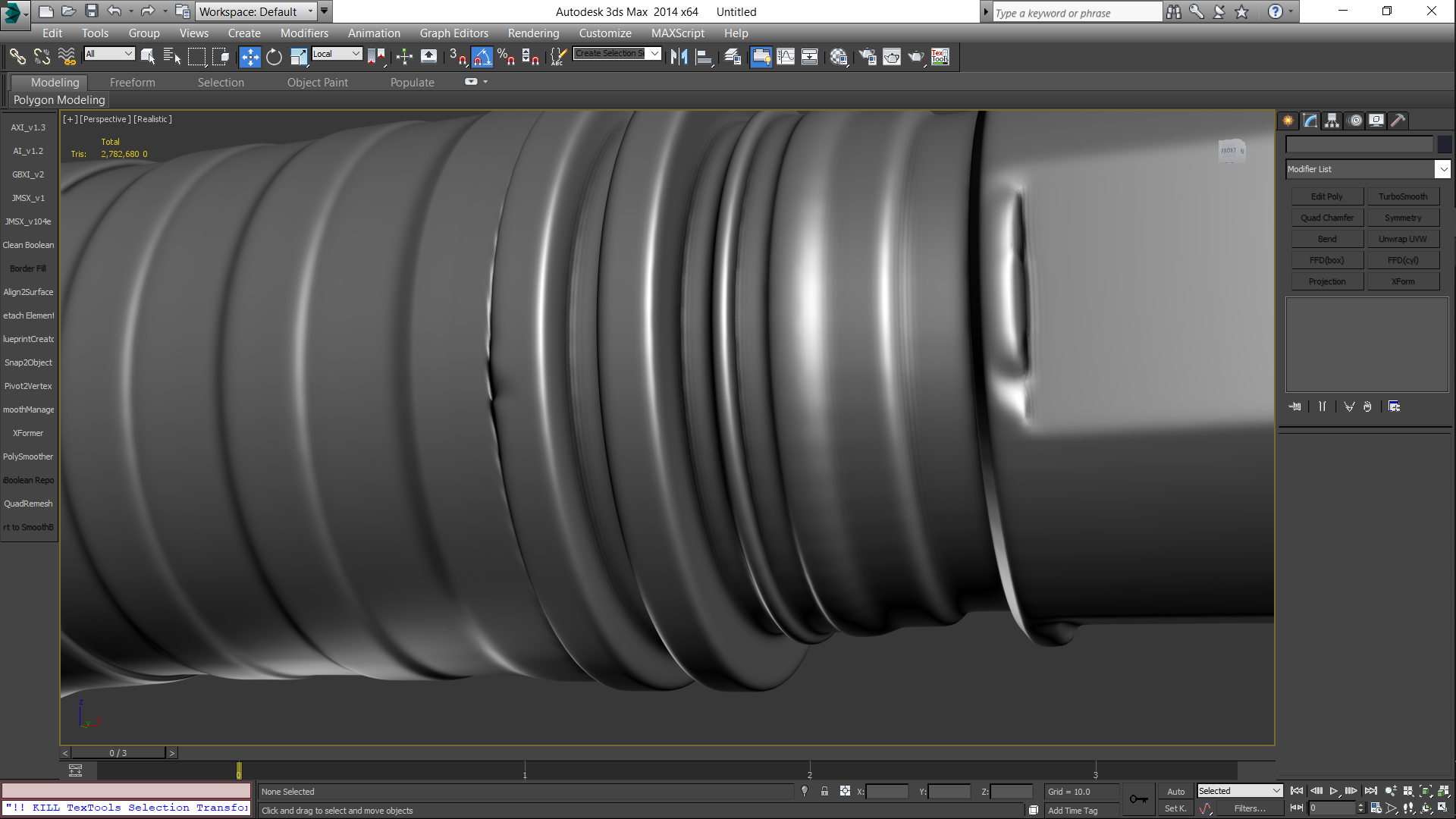
Task: Open the Schematic View icon
Action: click(809, 57)
